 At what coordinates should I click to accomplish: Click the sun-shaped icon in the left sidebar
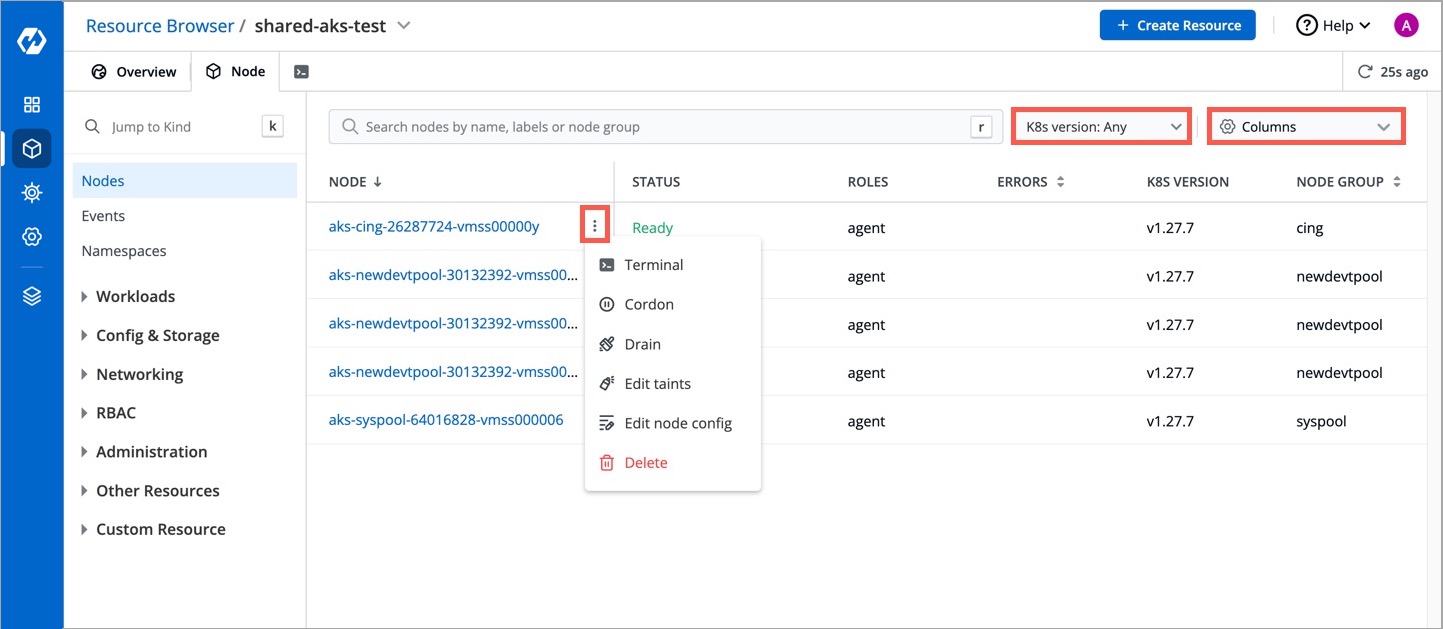31,192
